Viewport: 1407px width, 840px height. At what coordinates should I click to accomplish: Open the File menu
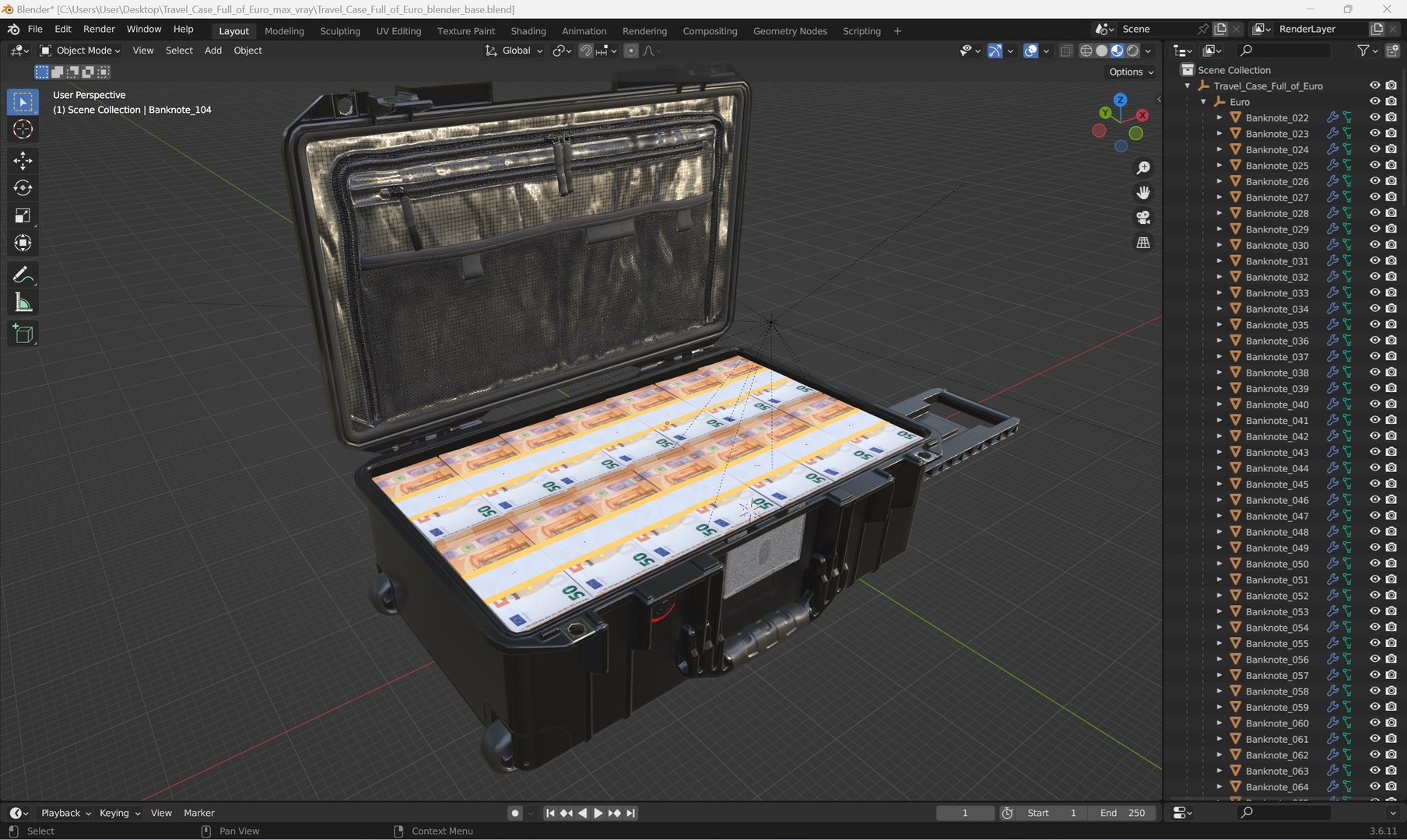[x=35, y=29]
